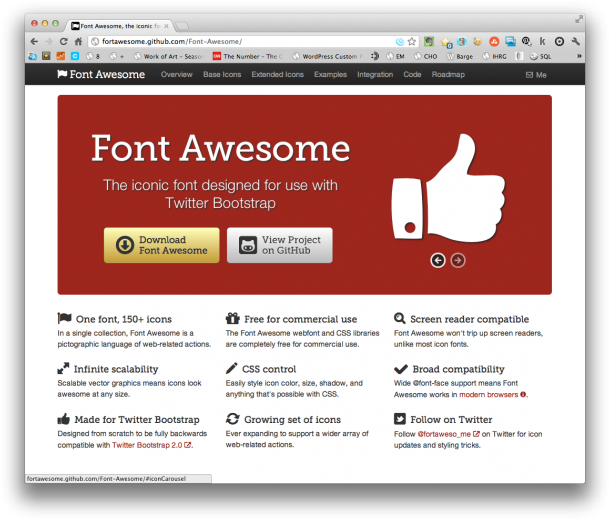This screenshot has width=609, height=519.
Task: Open the Integration nav item
Action: point(375,75)
